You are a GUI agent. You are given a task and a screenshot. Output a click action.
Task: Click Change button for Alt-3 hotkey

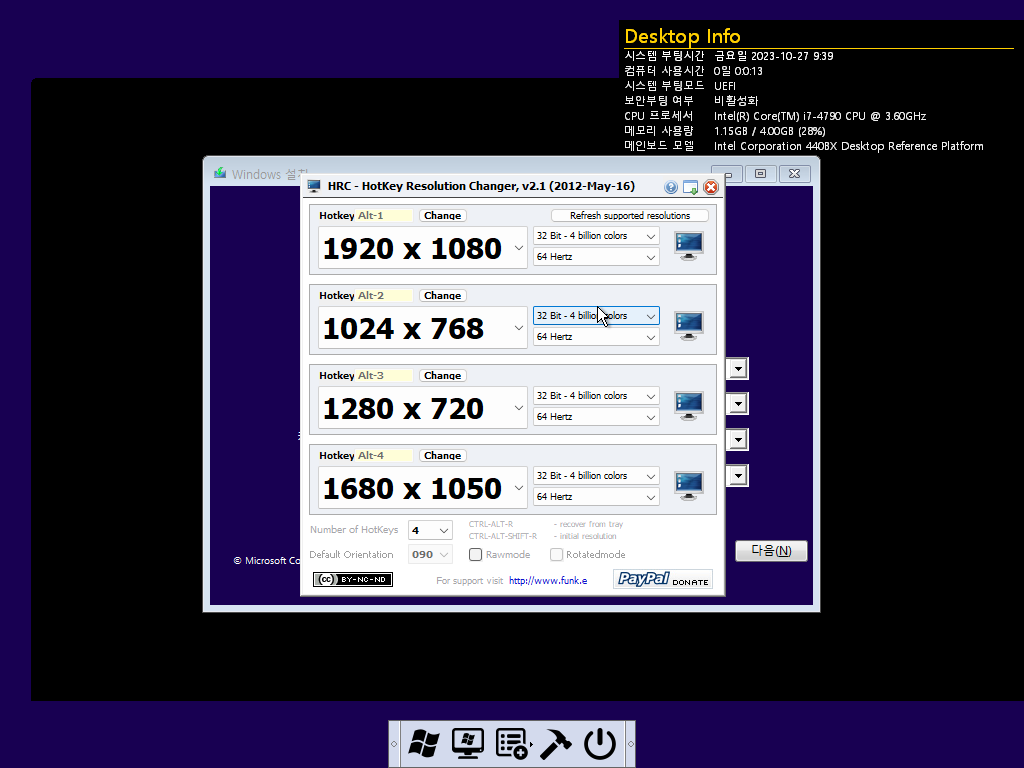tap(442, 376)
